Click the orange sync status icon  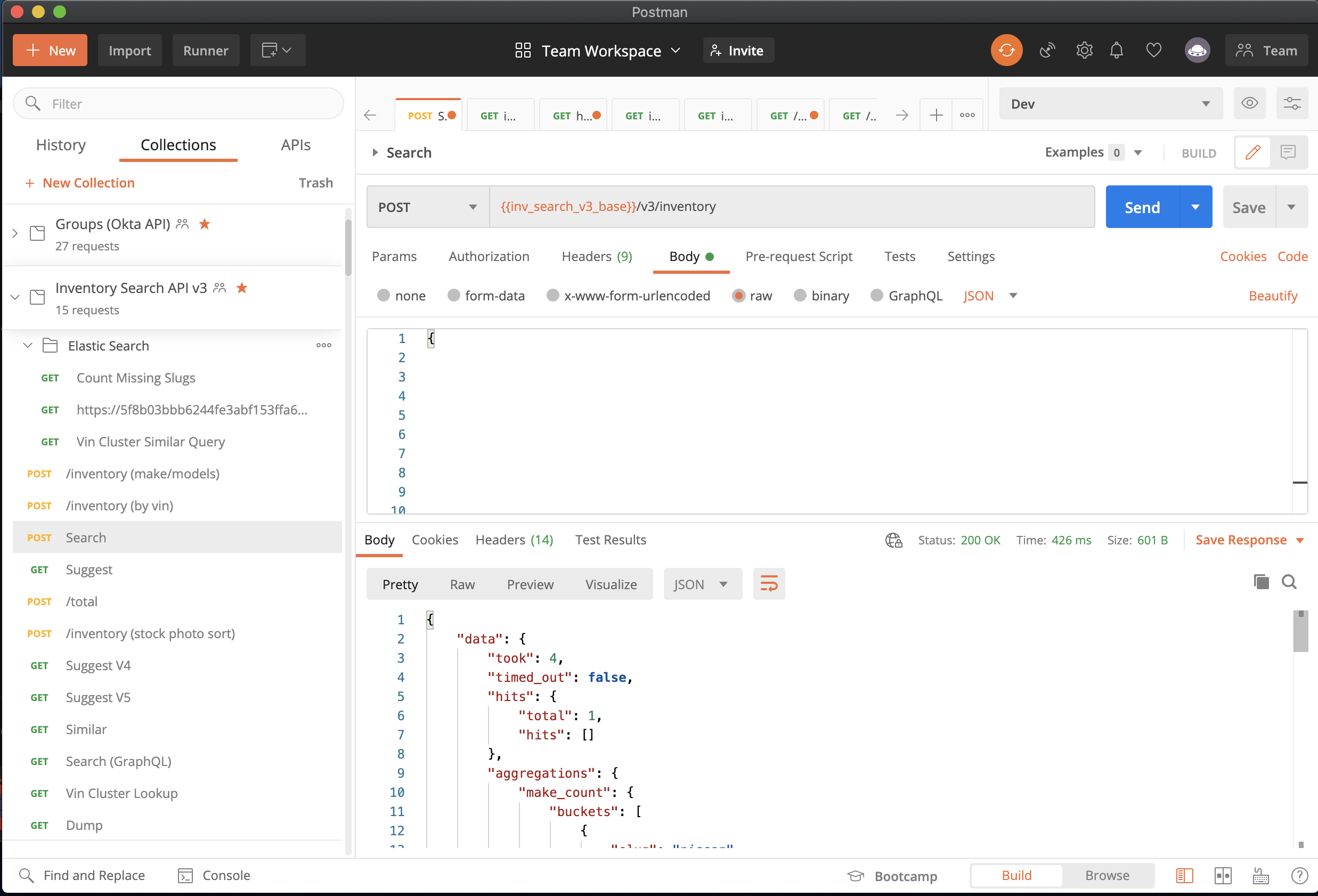pyautogui.click(x=1006, y=51)
